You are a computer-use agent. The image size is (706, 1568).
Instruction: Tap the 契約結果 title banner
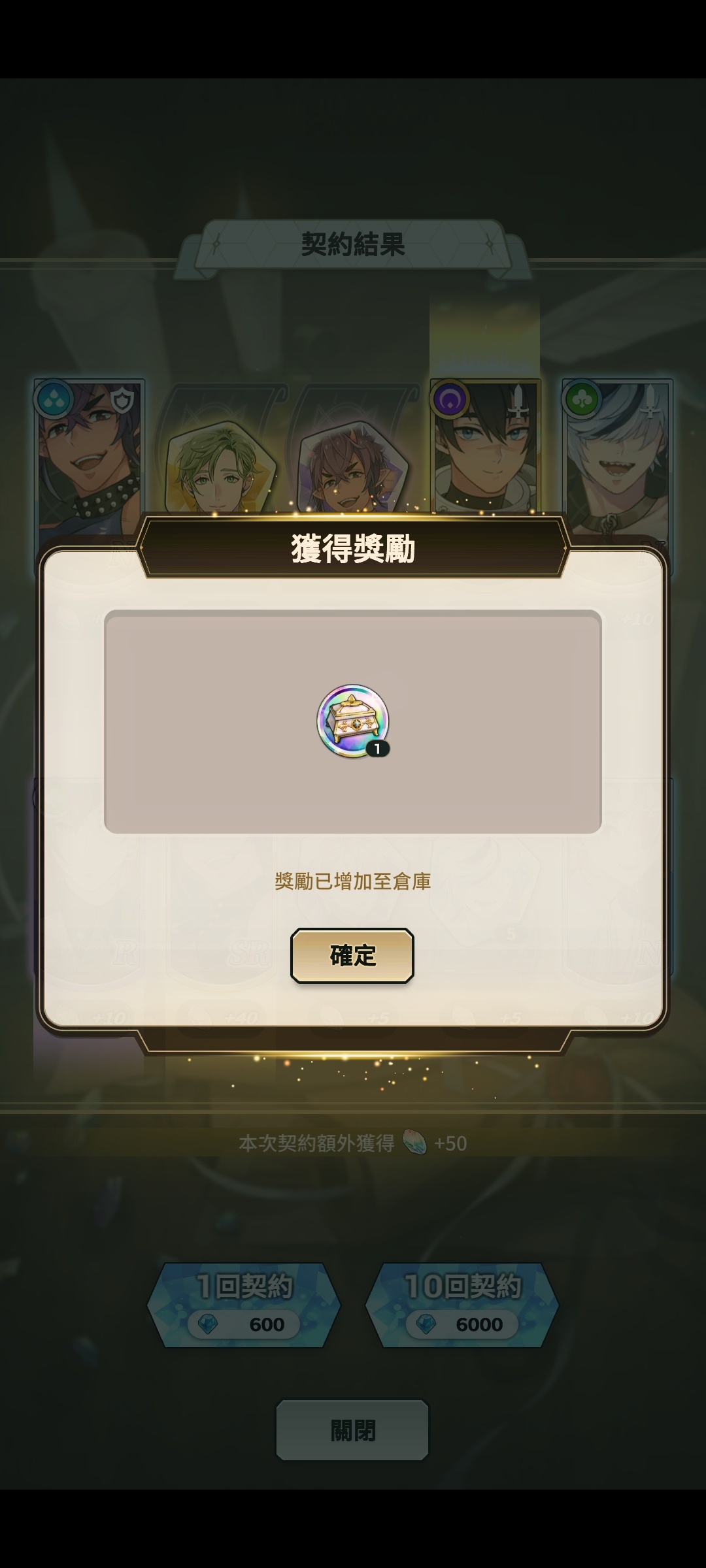coord(353,245)
